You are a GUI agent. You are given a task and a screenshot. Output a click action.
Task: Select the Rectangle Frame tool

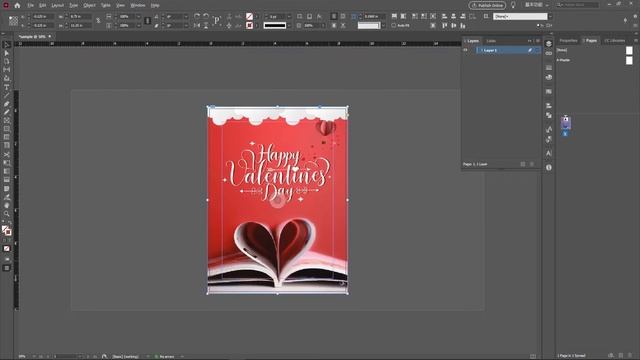pyautogui.click(x=7, y=120)
